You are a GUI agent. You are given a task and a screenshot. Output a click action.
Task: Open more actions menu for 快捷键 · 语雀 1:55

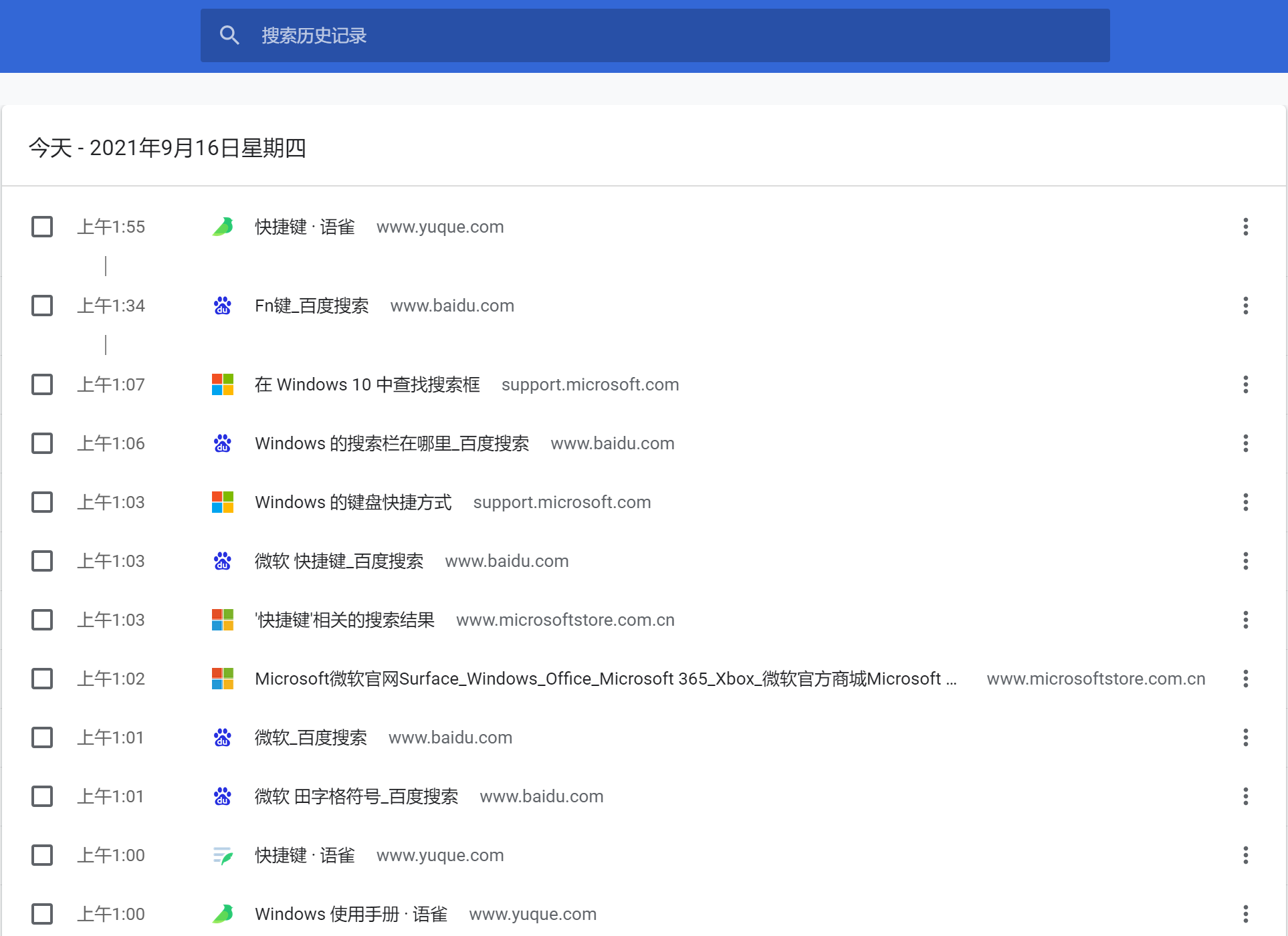(x=1245, y=227)
